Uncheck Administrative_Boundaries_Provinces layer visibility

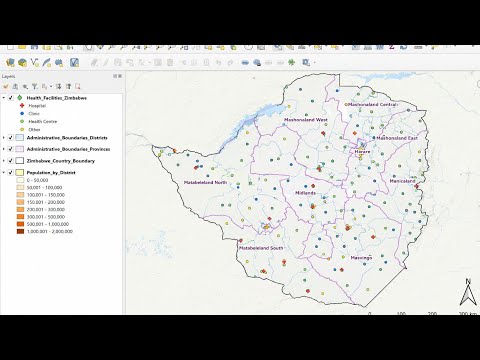11,149
